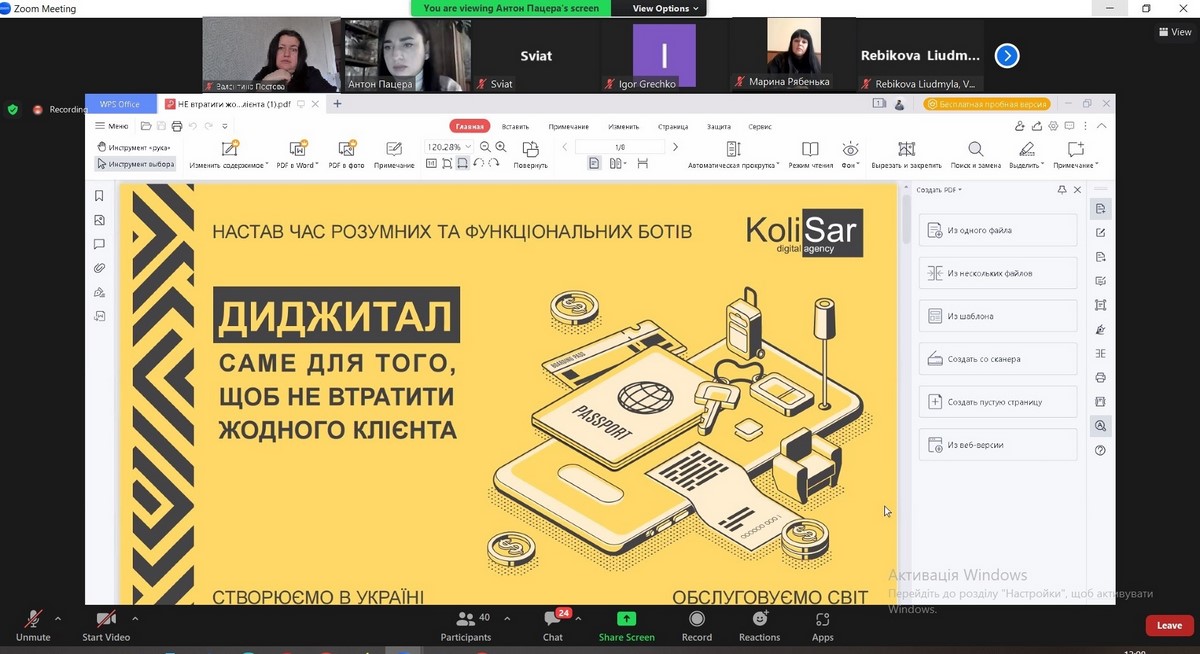Open the Защита ribbon tab
This screenshot has height=654, width=1200.
(x=718, y=127)
